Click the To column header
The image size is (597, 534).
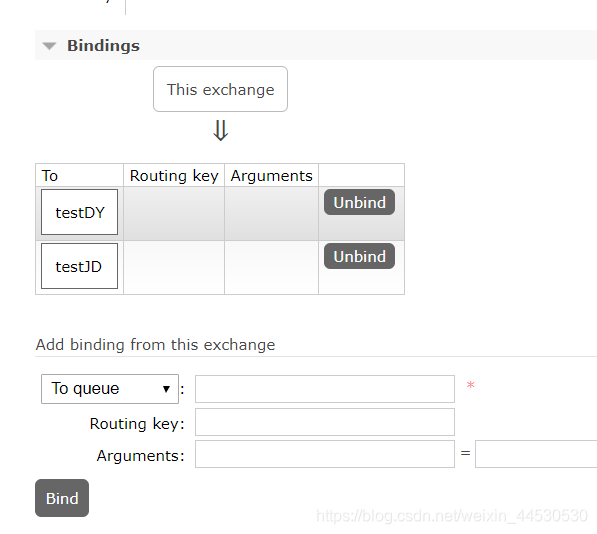click(49, 175)
